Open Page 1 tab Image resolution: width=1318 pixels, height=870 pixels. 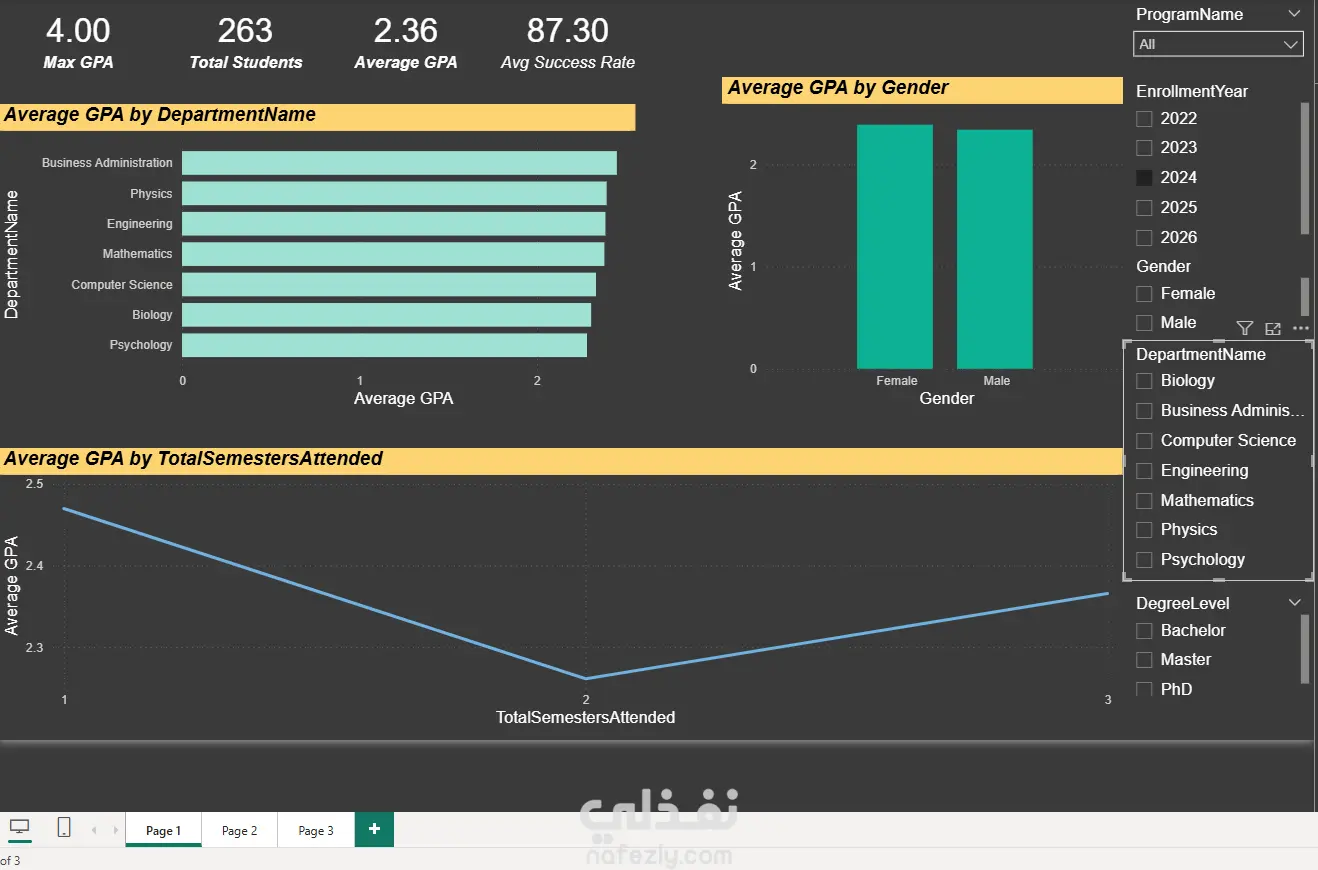164,830
